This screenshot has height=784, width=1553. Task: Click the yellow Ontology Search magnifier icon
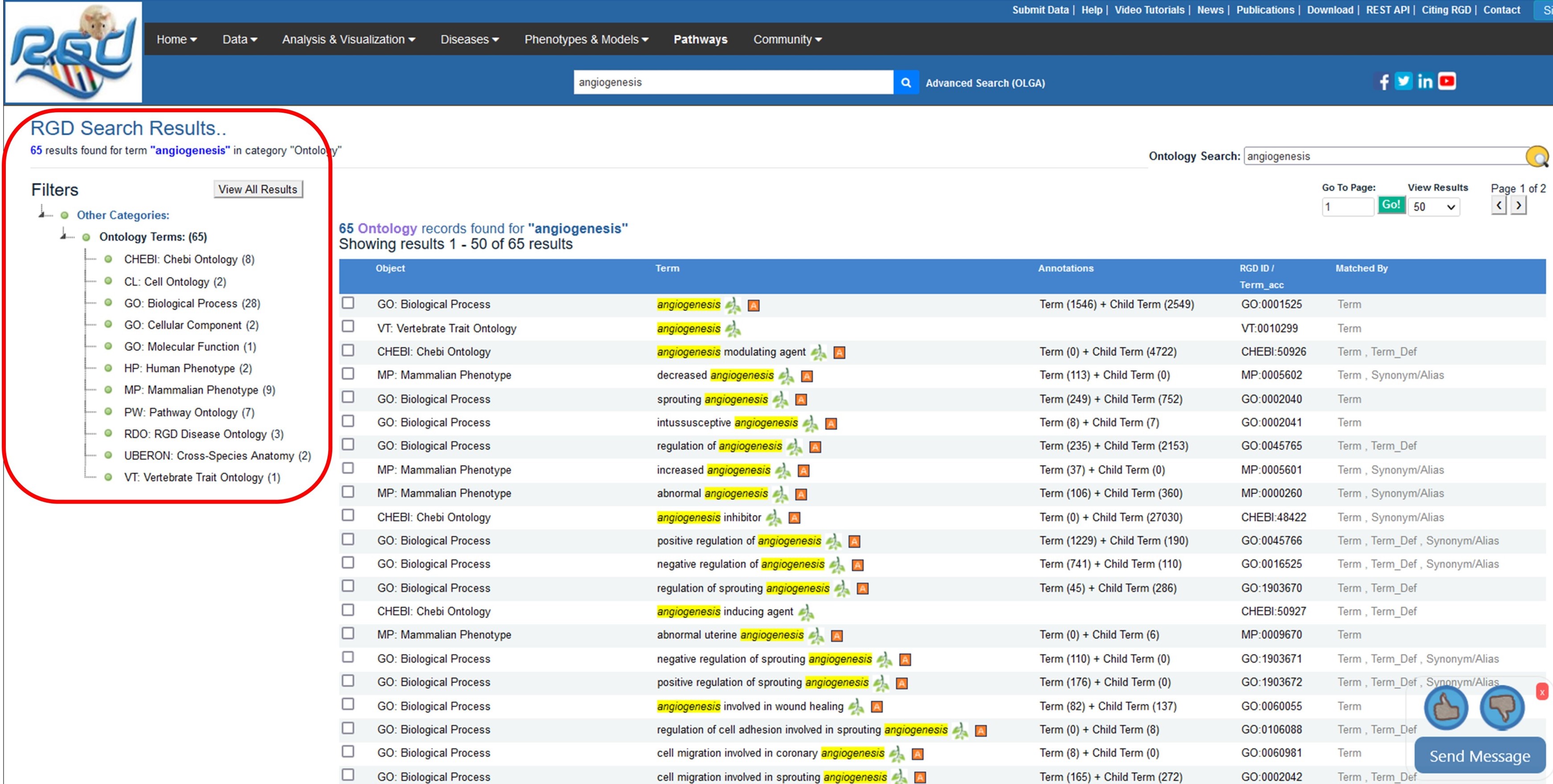pyautogui.click(x=1537, y=157)
